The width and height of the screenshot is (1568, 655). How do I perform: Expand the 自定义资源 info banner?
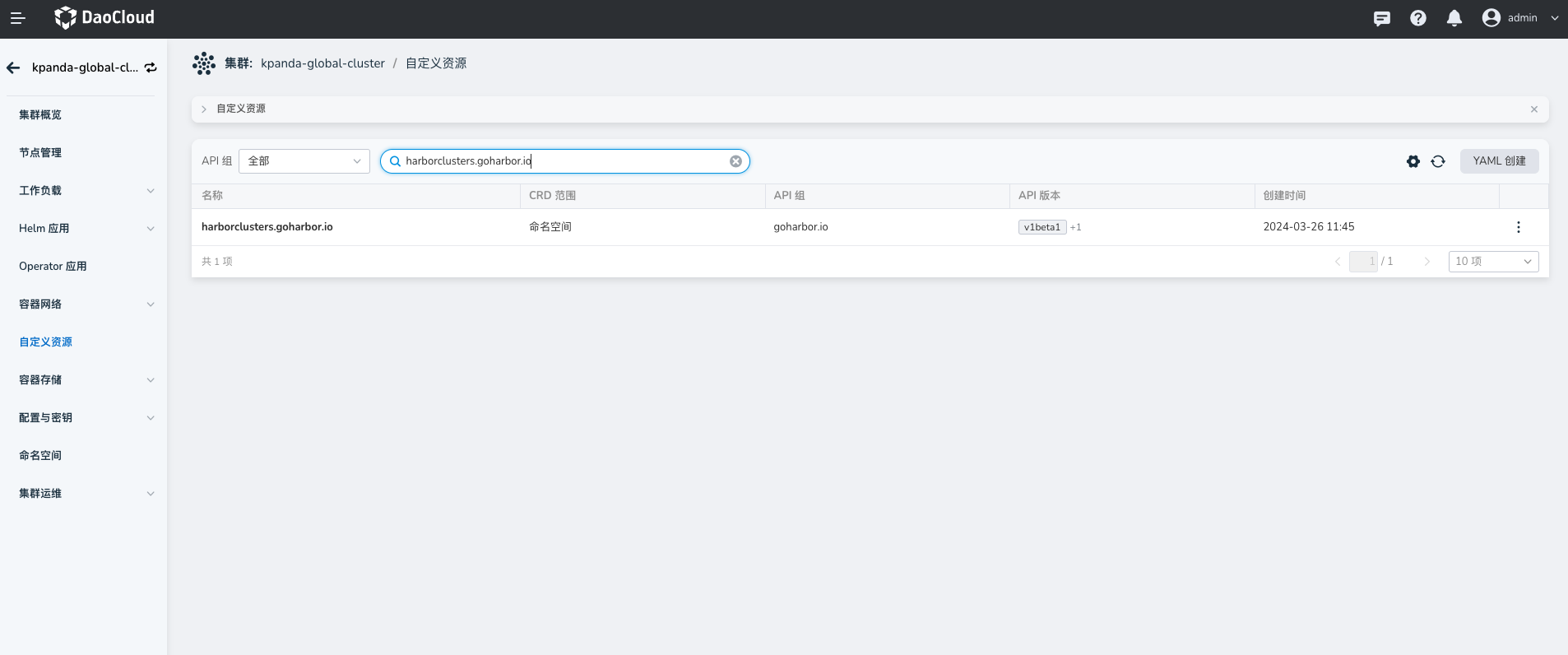(204, 109)
